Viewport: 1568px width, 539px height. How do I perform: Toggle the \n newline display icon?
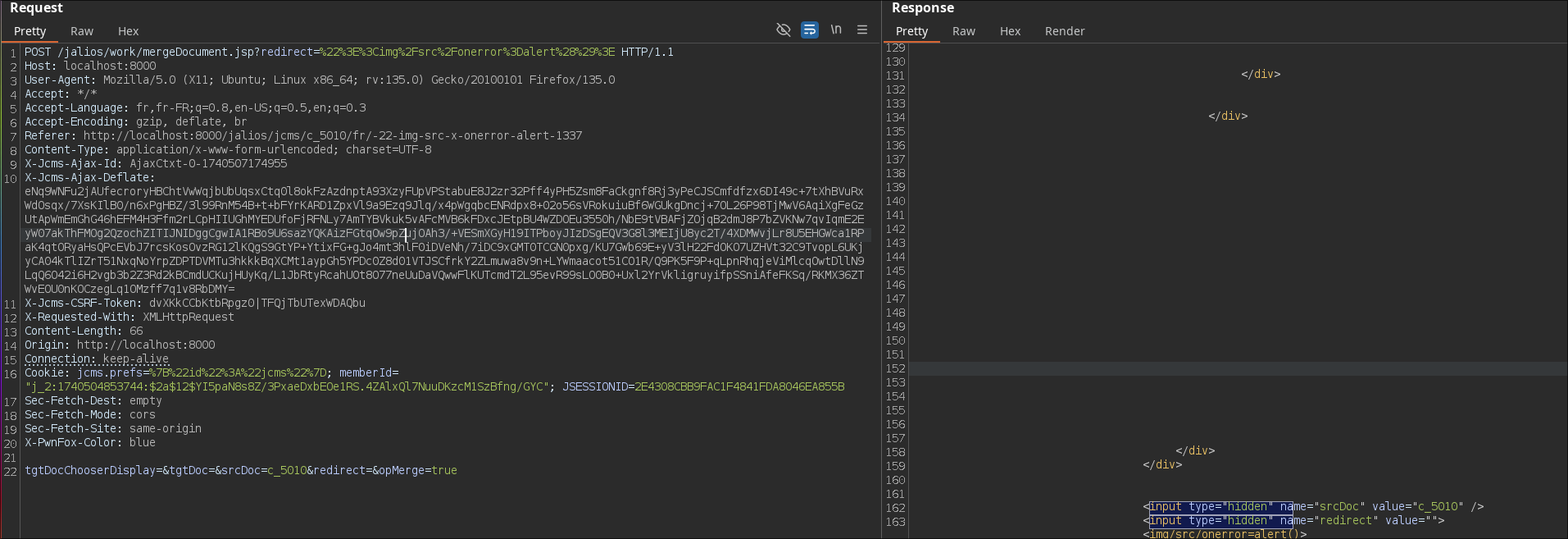pyautogui.click(x=836, y=30)
